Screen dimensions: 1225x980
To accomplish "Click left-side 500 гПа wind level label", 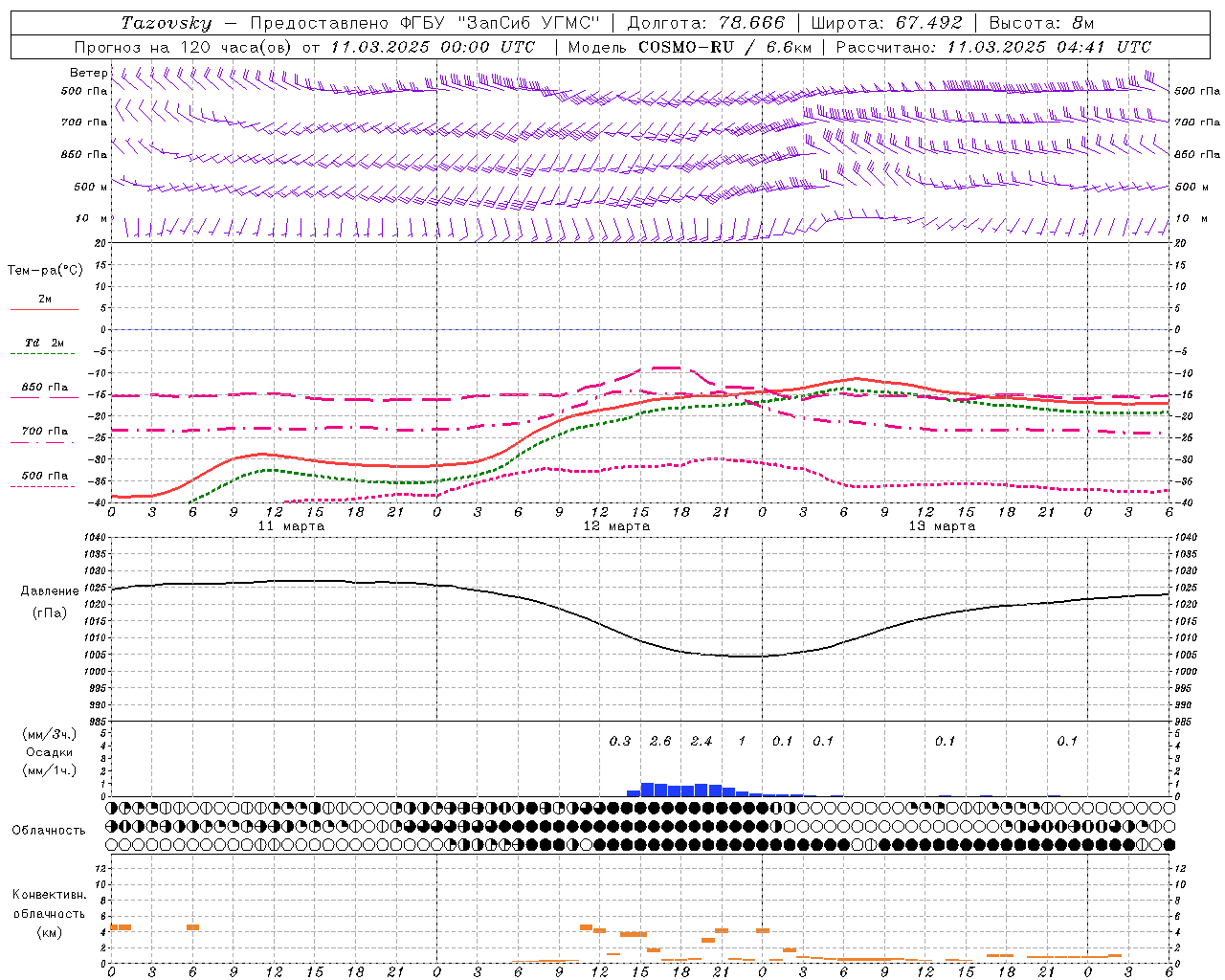I will click(84, 92).
